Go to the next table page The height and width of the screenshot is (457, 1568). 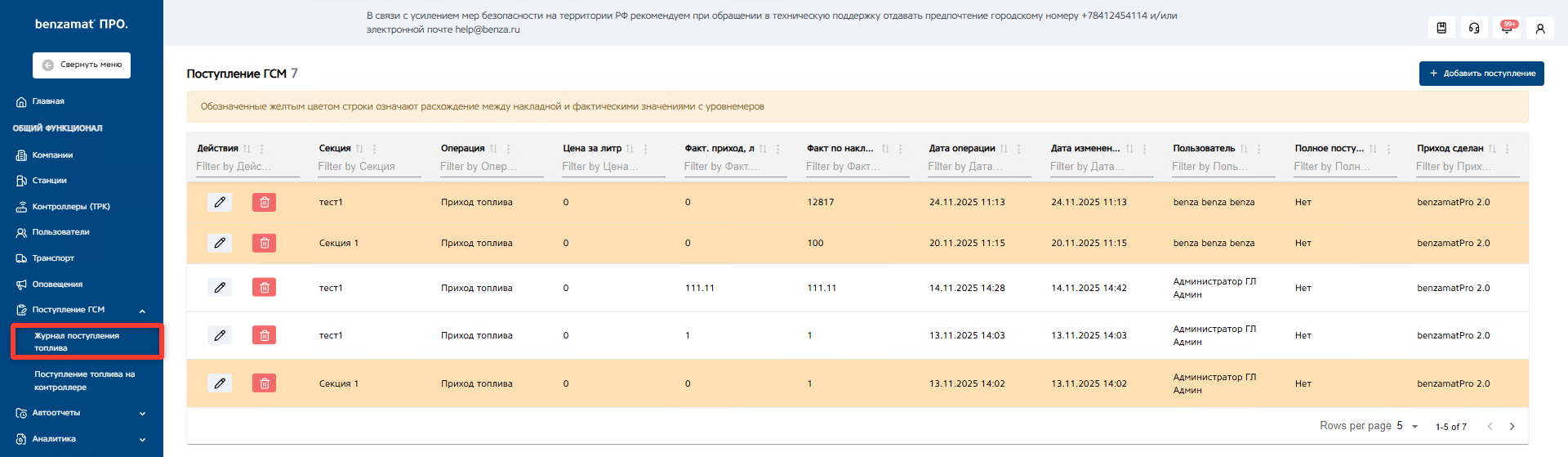coord(1512,426)
